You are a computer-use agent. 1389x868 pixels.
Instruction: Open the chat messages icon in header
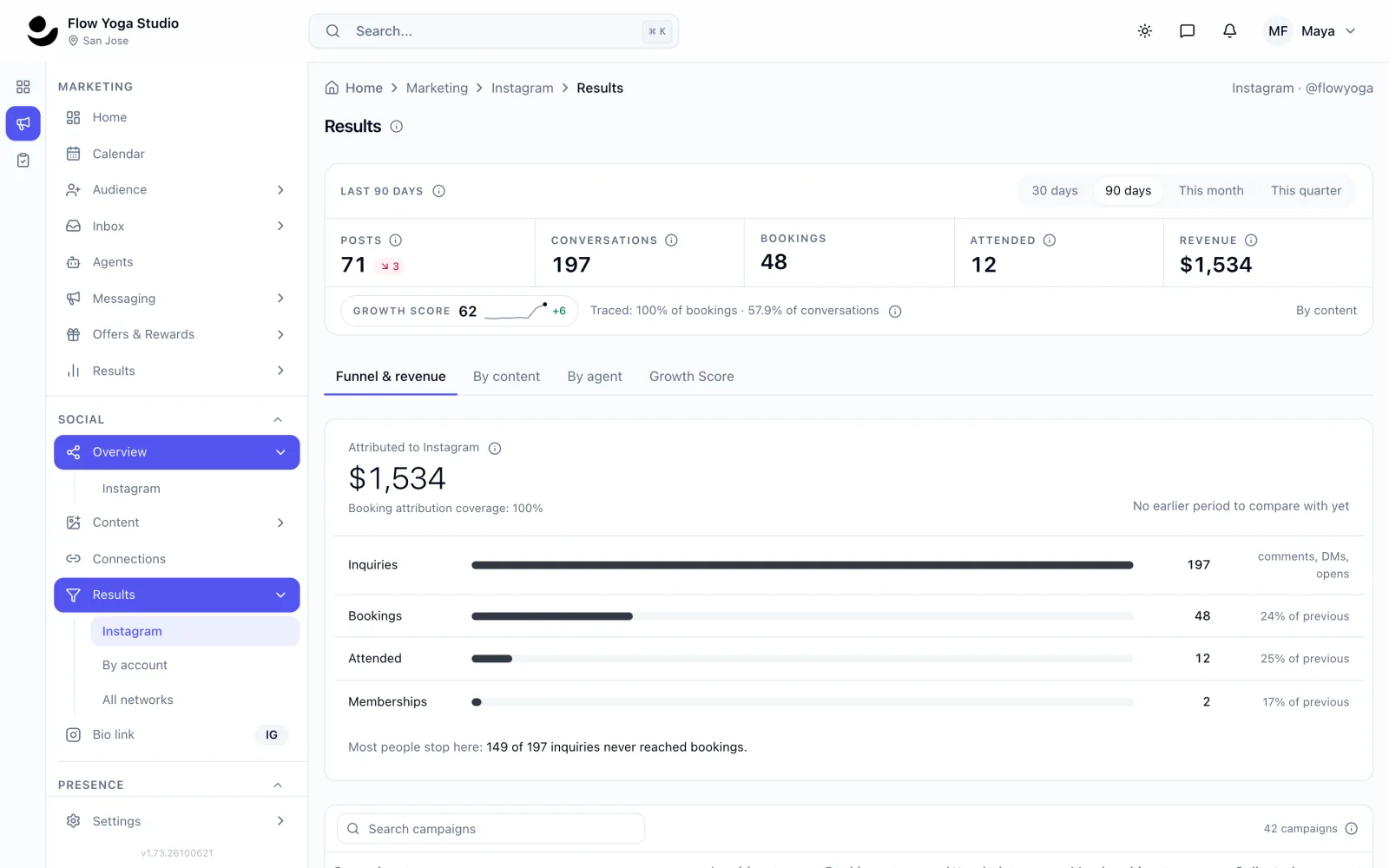point(1187,31)
